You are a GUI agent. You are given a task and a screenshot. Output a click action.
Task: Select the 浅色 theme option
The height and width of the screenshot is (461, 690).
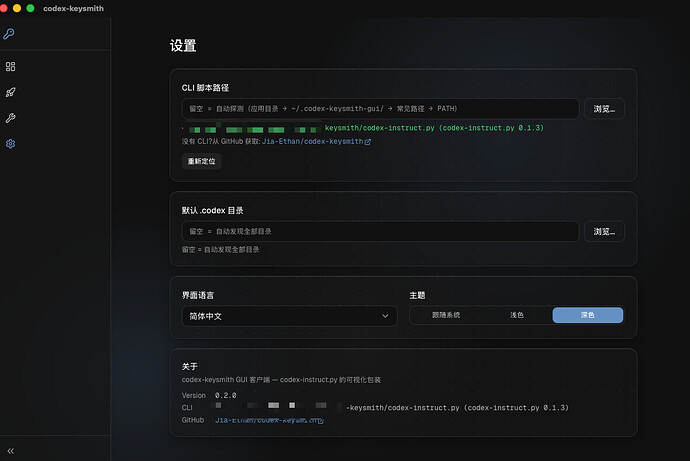click(x=517, y=315)
